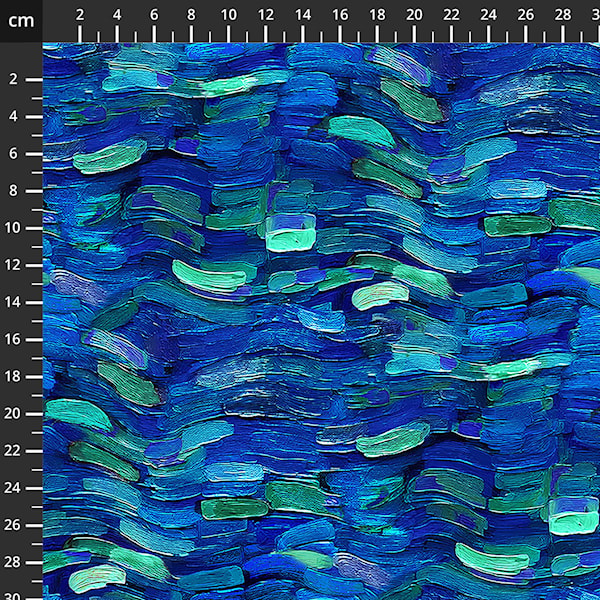600x600 pixels.
Task: Click the 6 mark on the top ruler
Action: point(154,15)
